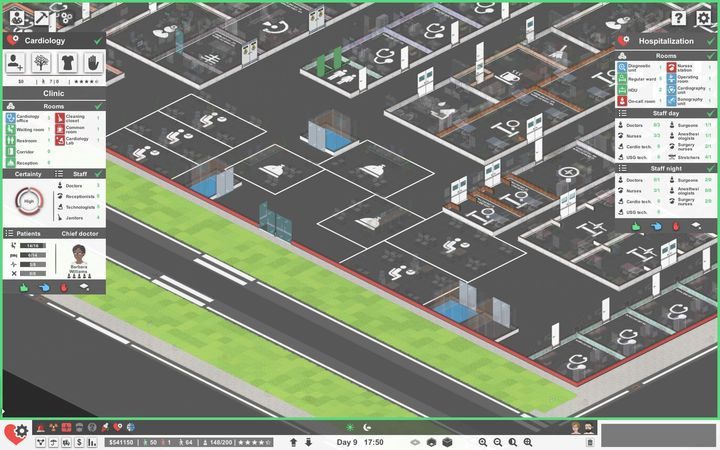
Task: Collapse the Staff night section header
Action: click(x=665, y=169)
